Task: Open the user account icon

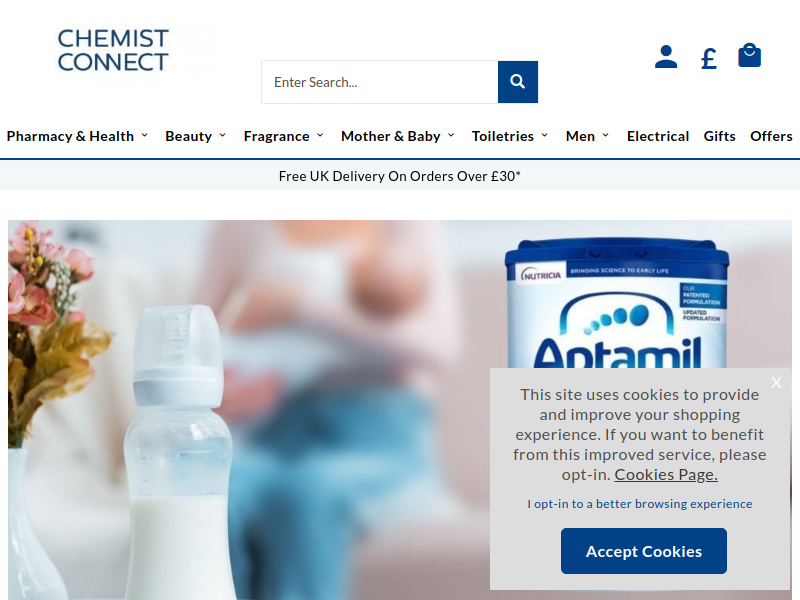Action: pyautogui.click(x=666, y=57)
